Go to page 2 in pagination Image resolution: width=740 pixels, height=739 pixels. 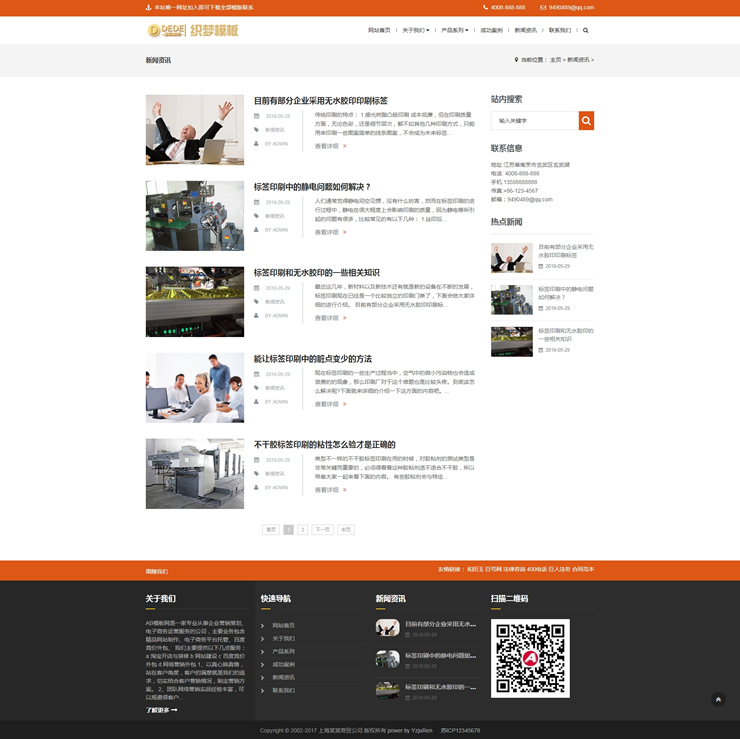click(302, 530)
